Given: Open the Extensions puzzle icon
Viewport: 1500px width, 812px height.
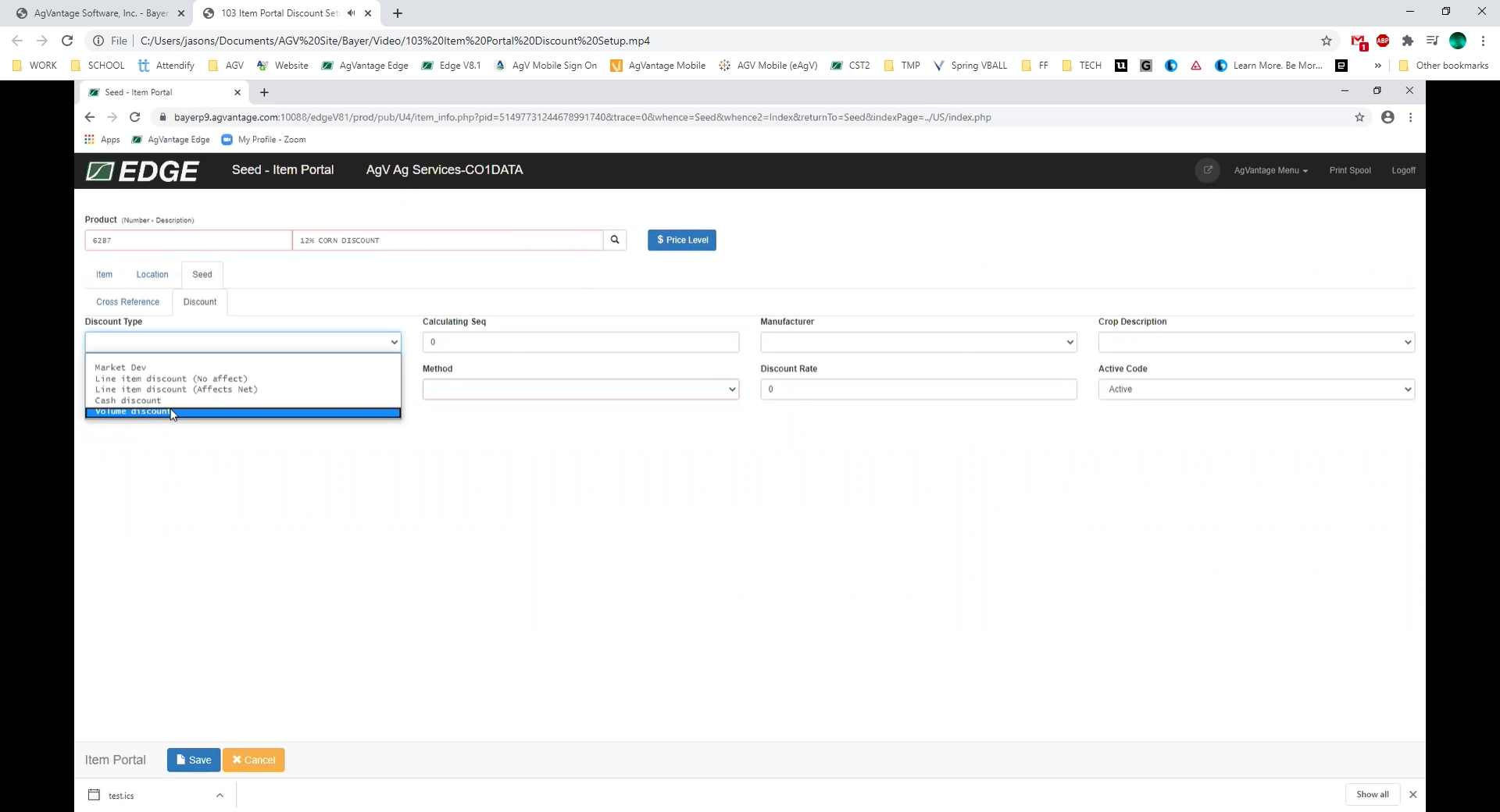Looking at the screenshot, I should pyautogui.click(x=1408, y=41).
